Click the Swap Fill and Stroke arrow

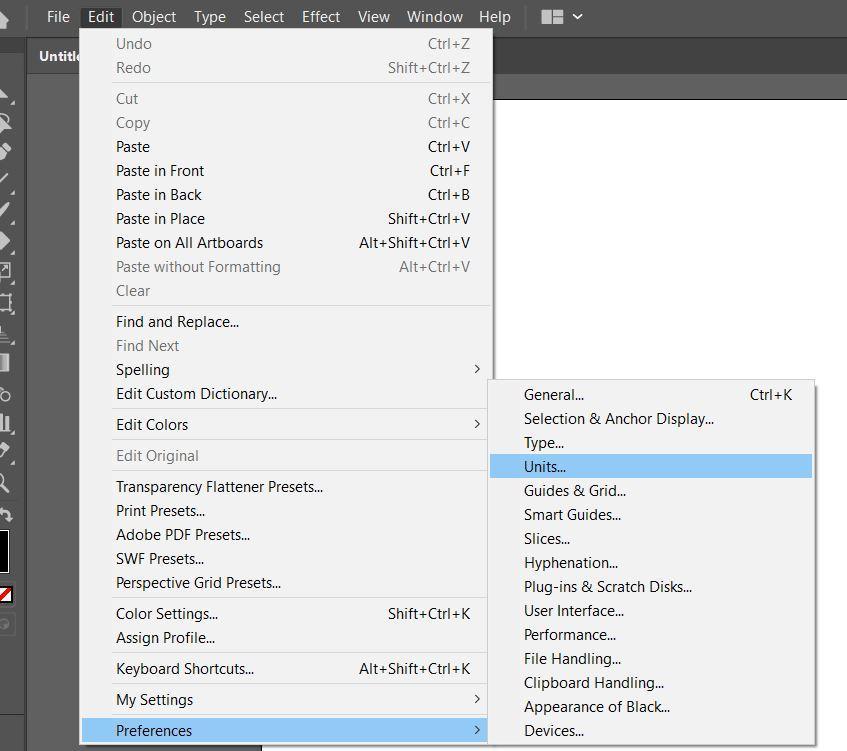(x=5, y=514)
